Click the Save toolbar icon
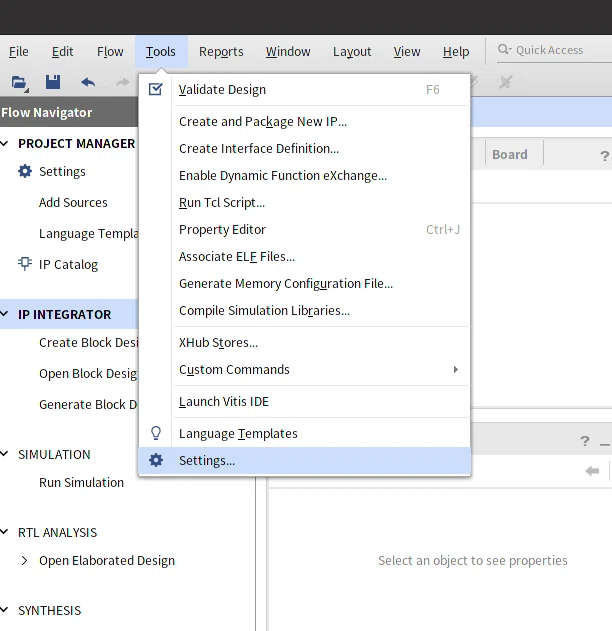 point(53,82)
